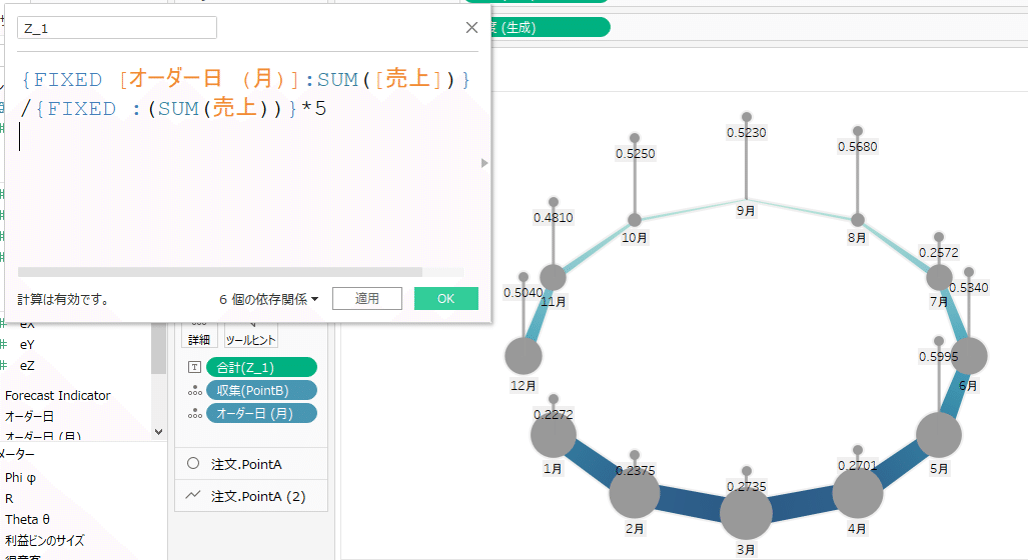Click the circle mark icon of 注文.PointA
Image resolution: width=1028 pixels, height=560 pixels.
[193, 463]
